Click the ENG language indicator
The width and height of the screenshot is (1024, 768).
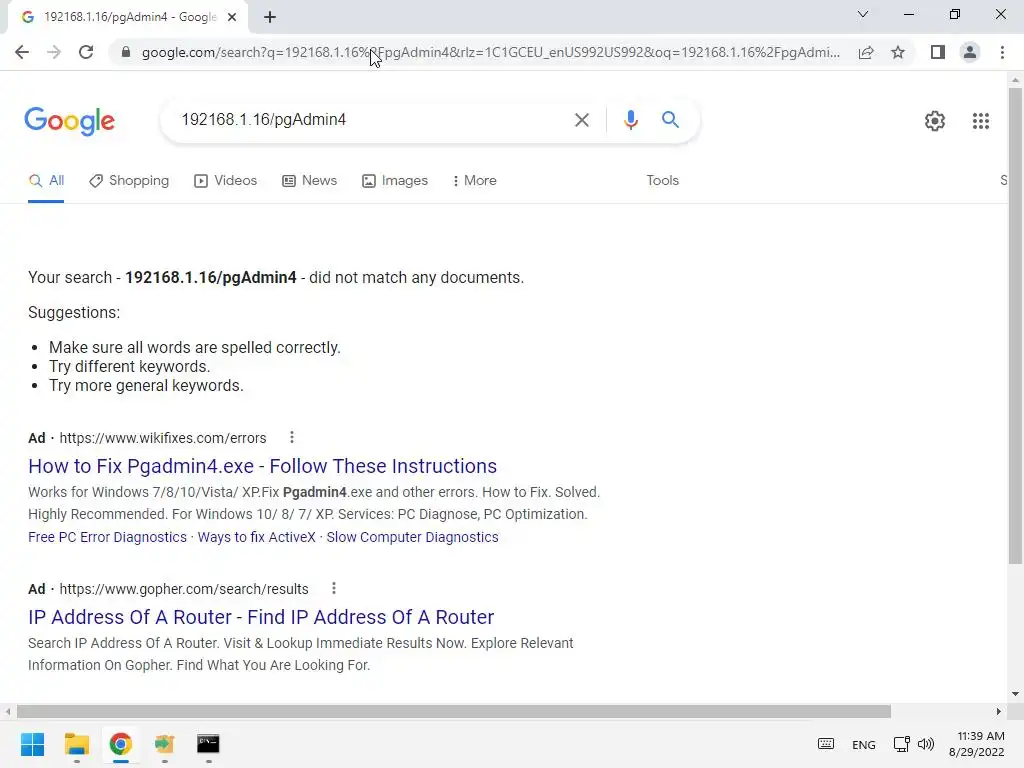click(863, 744)
